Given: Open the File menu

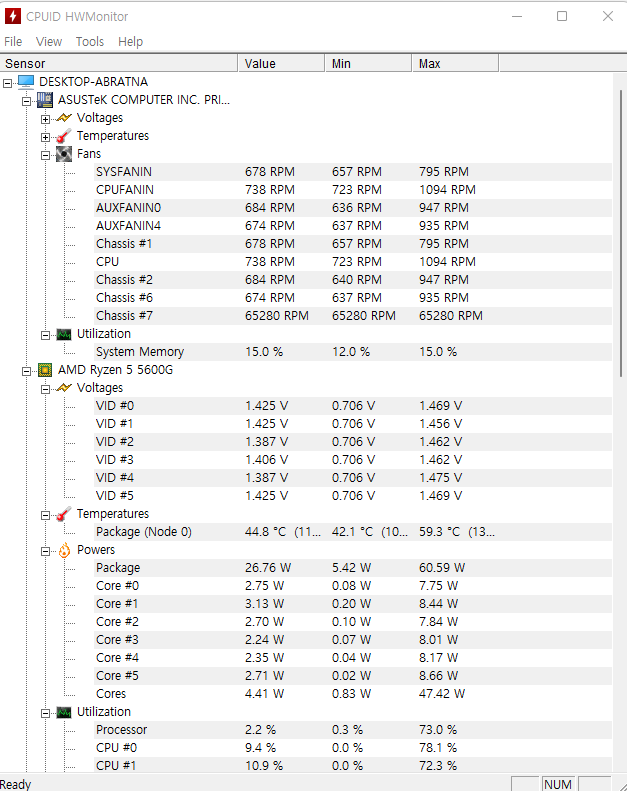Looking at the screenshot, I should tap(13, 41).
